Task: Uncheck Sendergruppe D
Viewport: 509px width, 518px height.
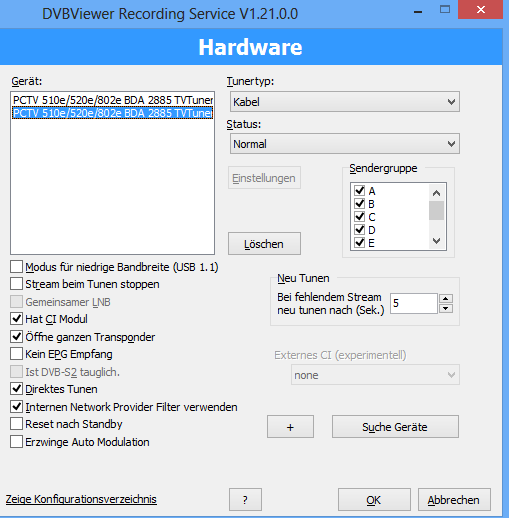Action: [360, 230]
